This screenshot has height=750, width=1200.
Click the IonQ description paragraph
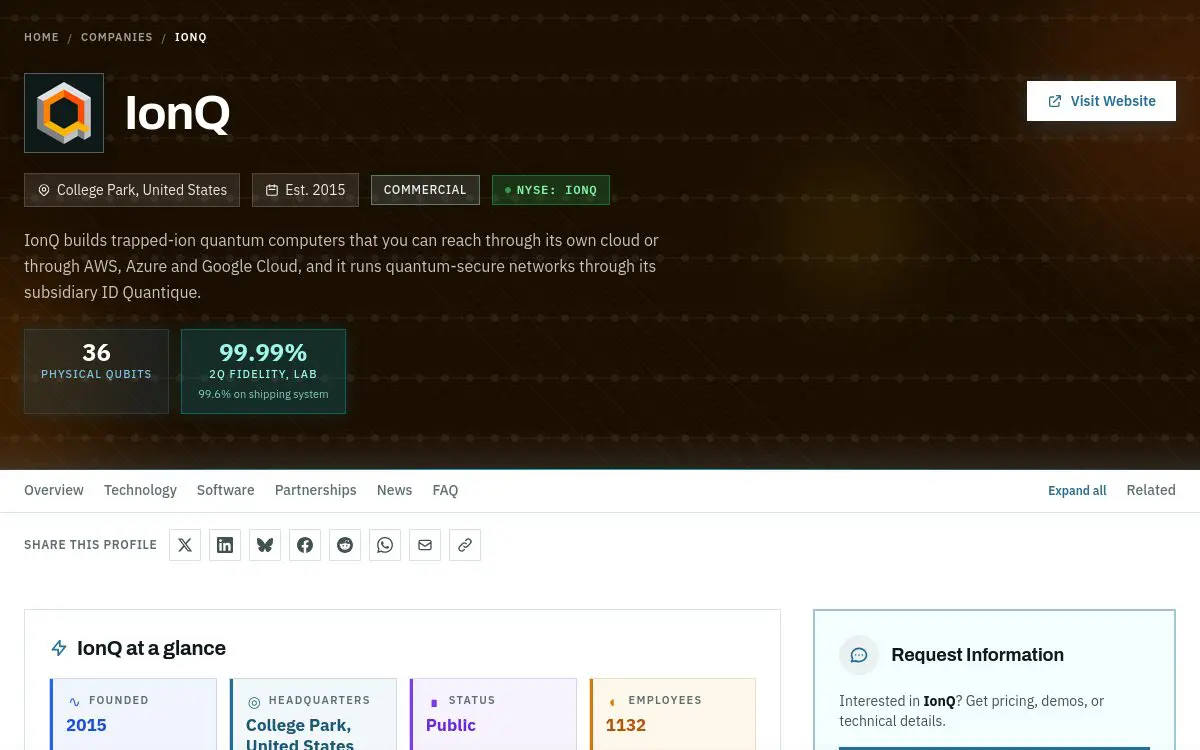(341, 266)
